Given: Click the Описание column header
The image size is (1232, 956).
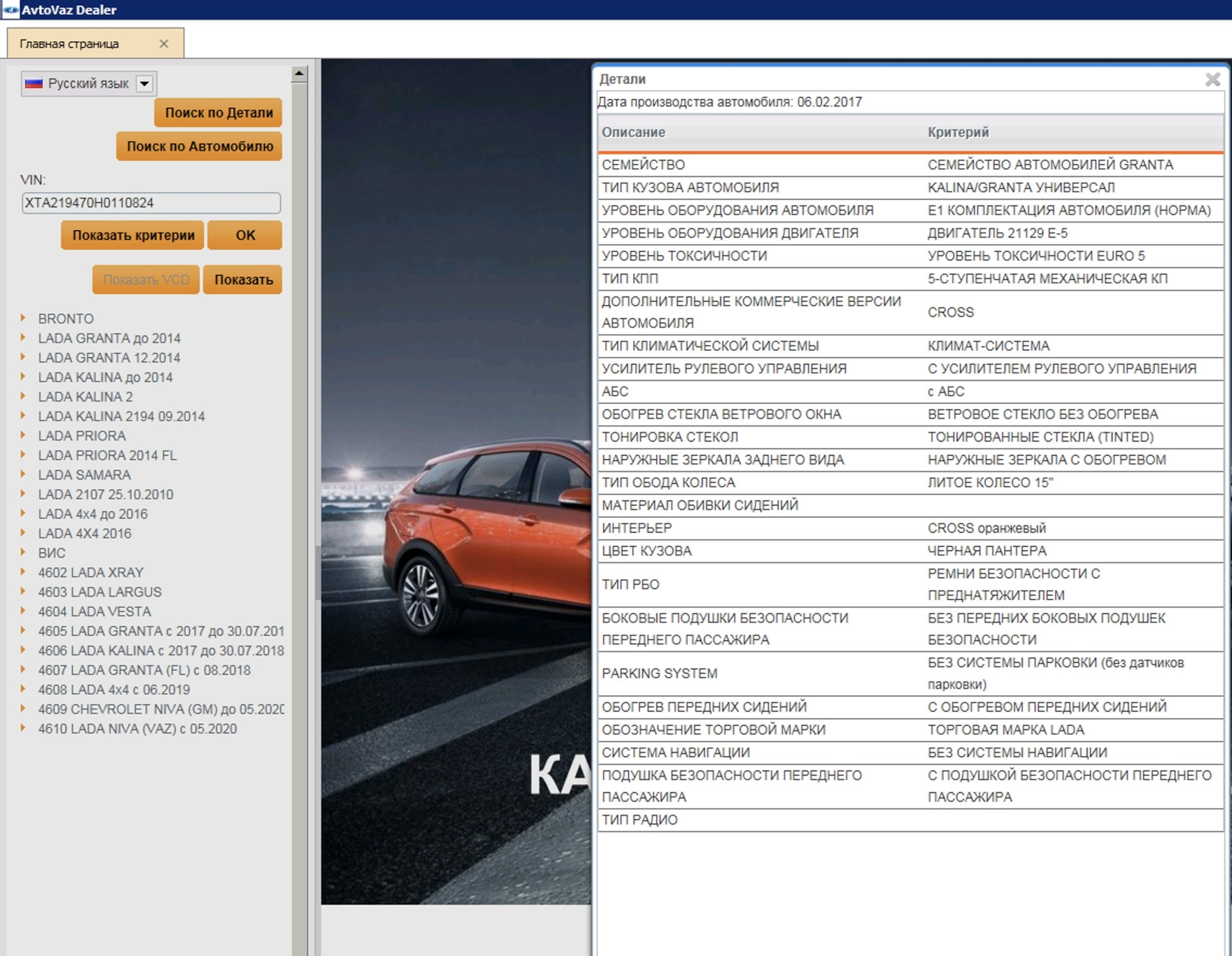Looking at the screenshot, I should 633,132.
